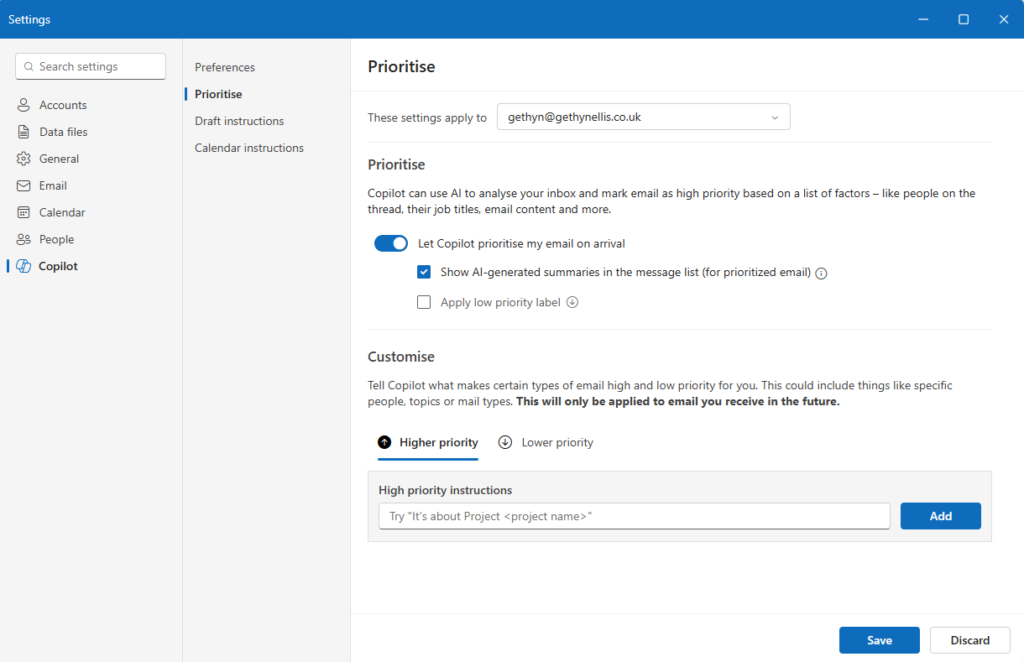Image resolution: width=1024 pixels, height=662 pixels.
Task: Focus the Search settings field
Action: tap(91, 67)
